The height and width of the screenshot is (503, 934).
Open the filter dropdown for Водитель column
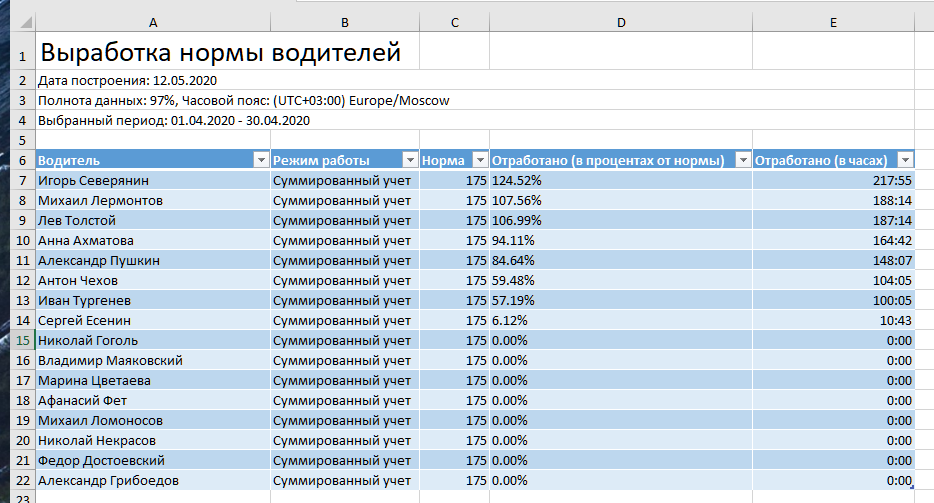(261, 161)
